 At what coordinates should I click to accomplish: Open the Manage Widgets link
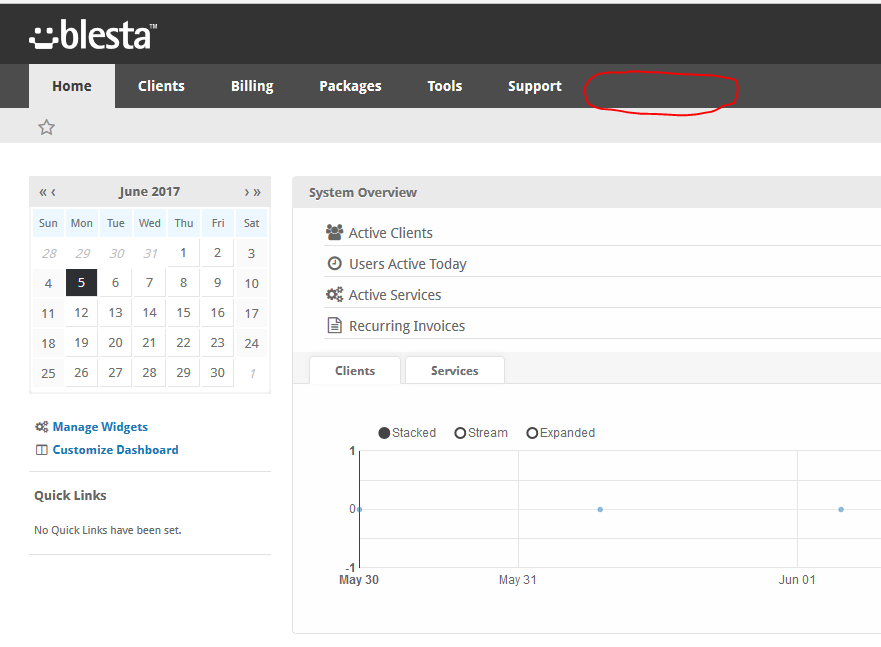click(100, 427)
